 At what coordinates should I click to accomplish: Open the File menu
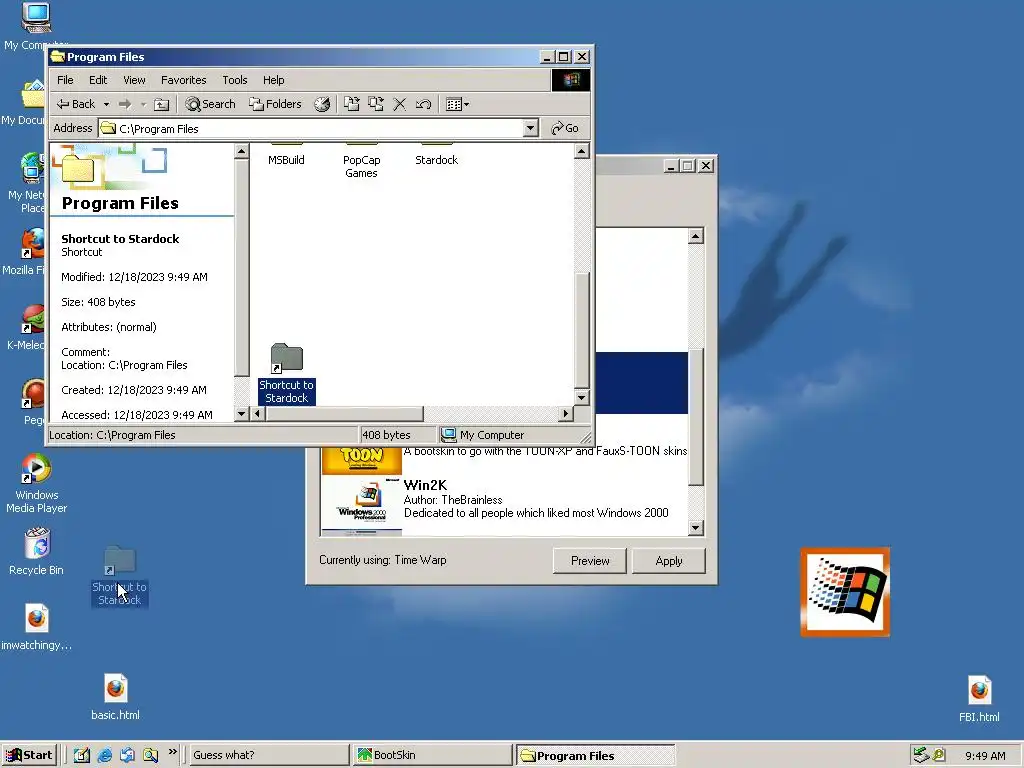tap(65, 80)
